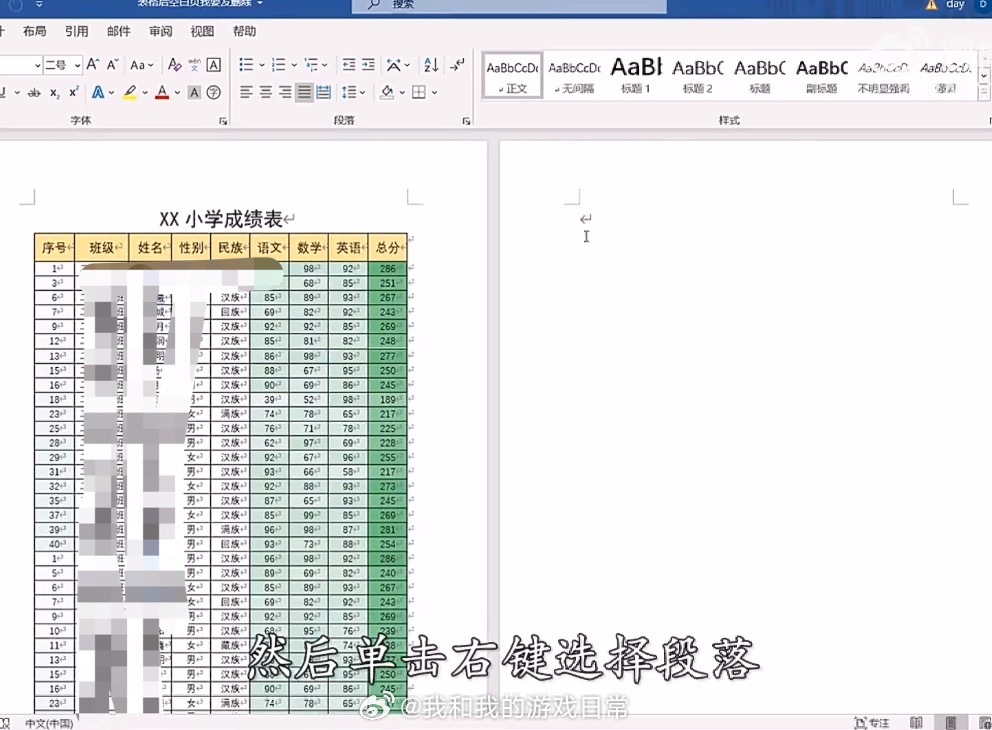Apply yellow text highlight color
The image size is (992, 730).
click(130, 92)
